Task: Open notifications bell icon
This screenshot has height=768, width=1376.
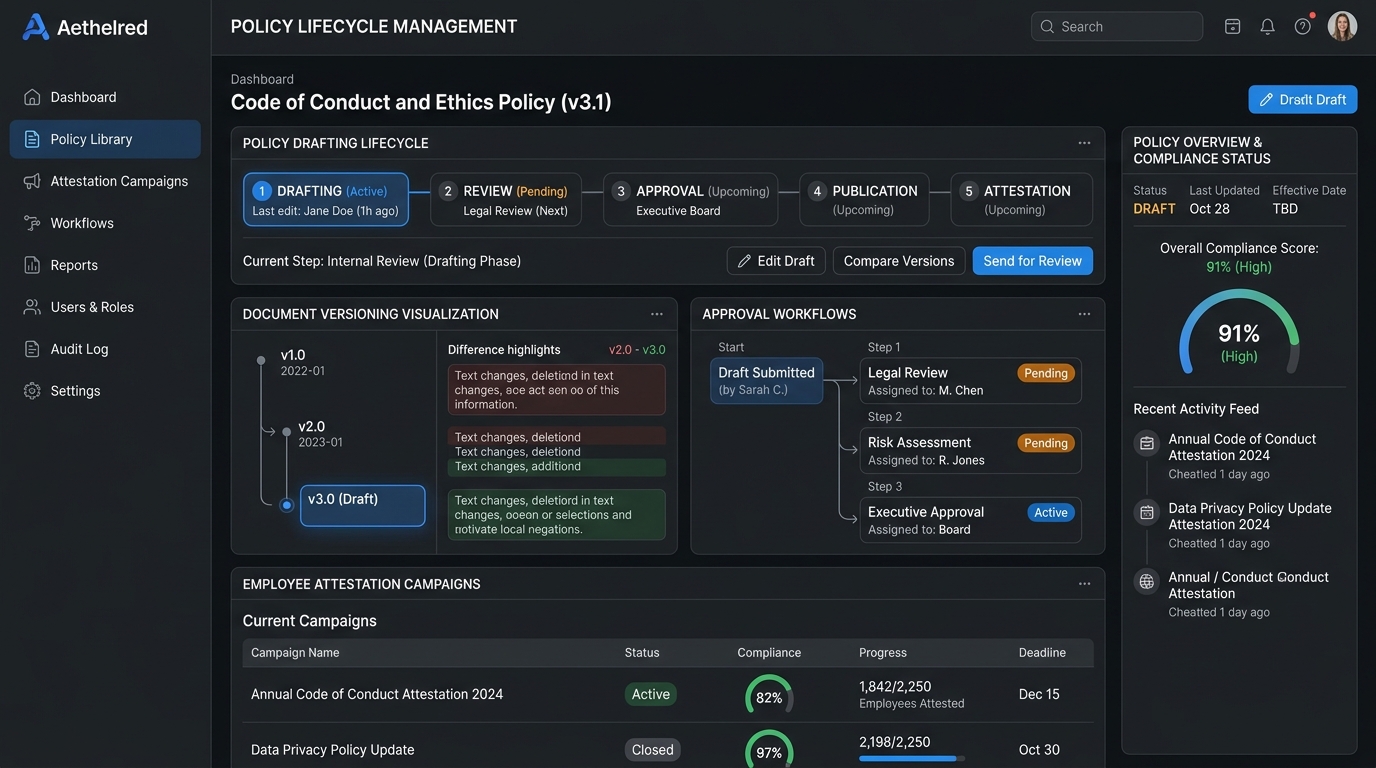Action: [1267, 27]
